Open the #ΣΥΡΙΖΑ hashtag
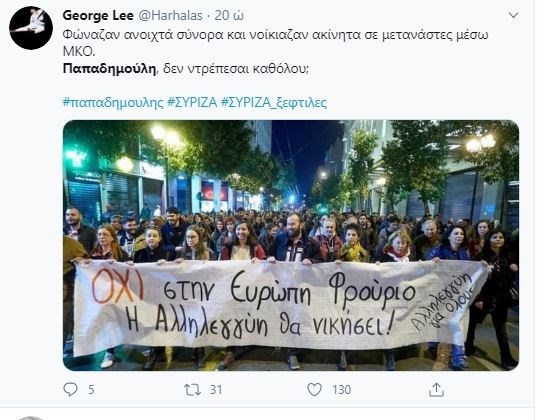The image size is (543, 420). tap(192, 102)
